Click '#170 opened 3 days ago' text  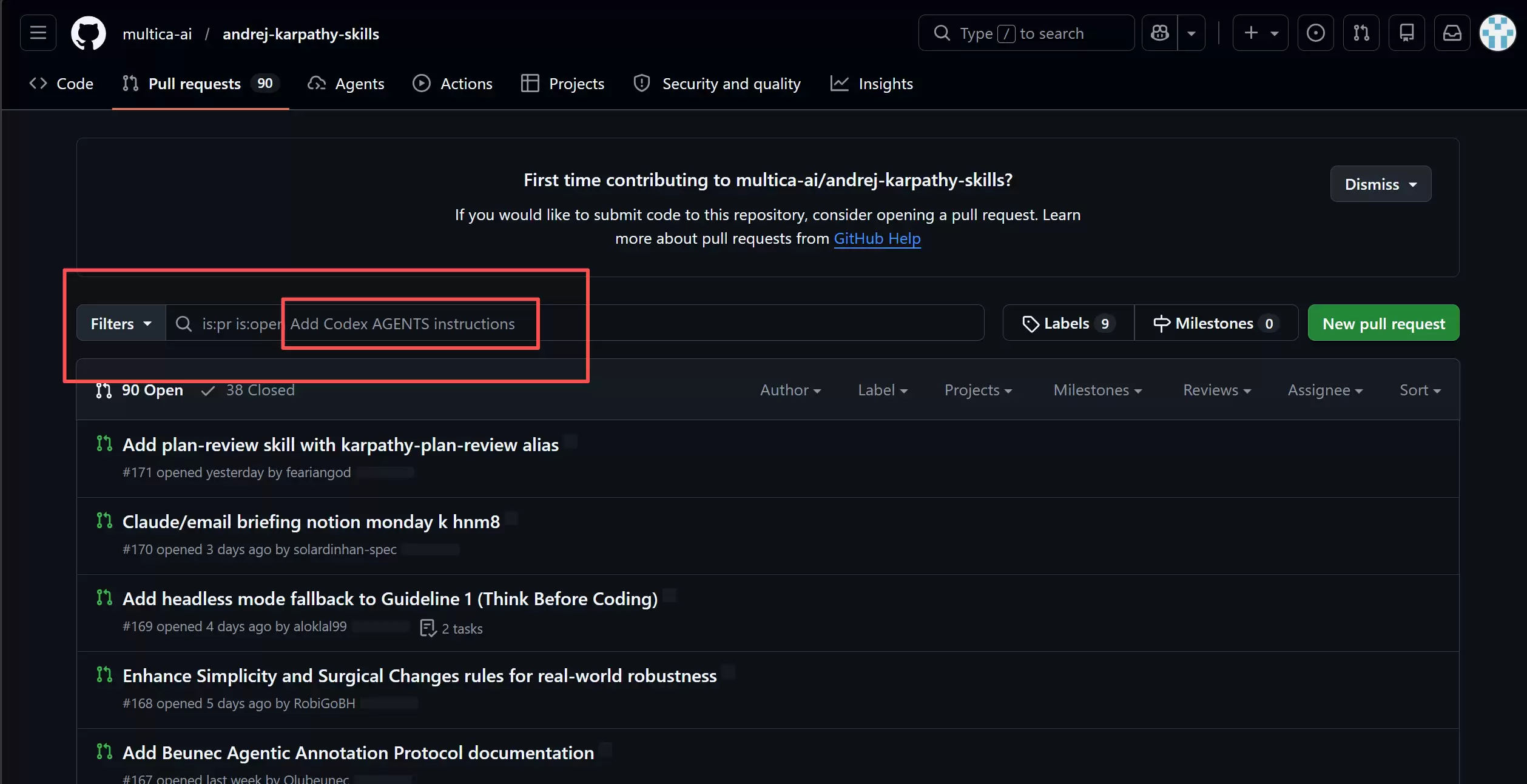click(197, 549)
